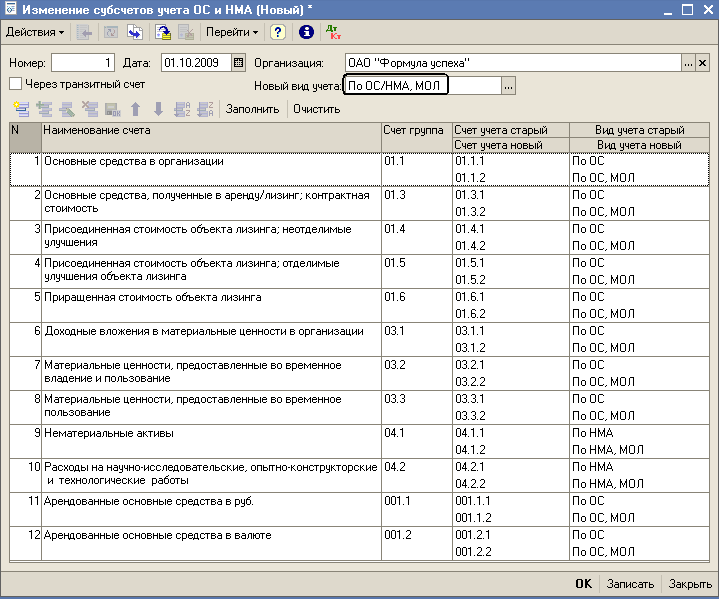Open the Новый вид учета selection button
Image resolution: width=719 pixels, height=599 pixels.
[x=508, y=87]
